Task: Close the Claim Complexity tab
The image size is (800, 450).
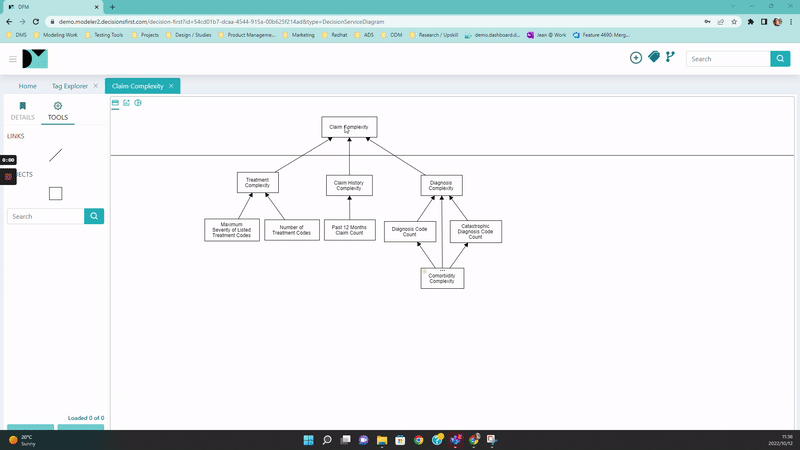Action: [171, 86]
